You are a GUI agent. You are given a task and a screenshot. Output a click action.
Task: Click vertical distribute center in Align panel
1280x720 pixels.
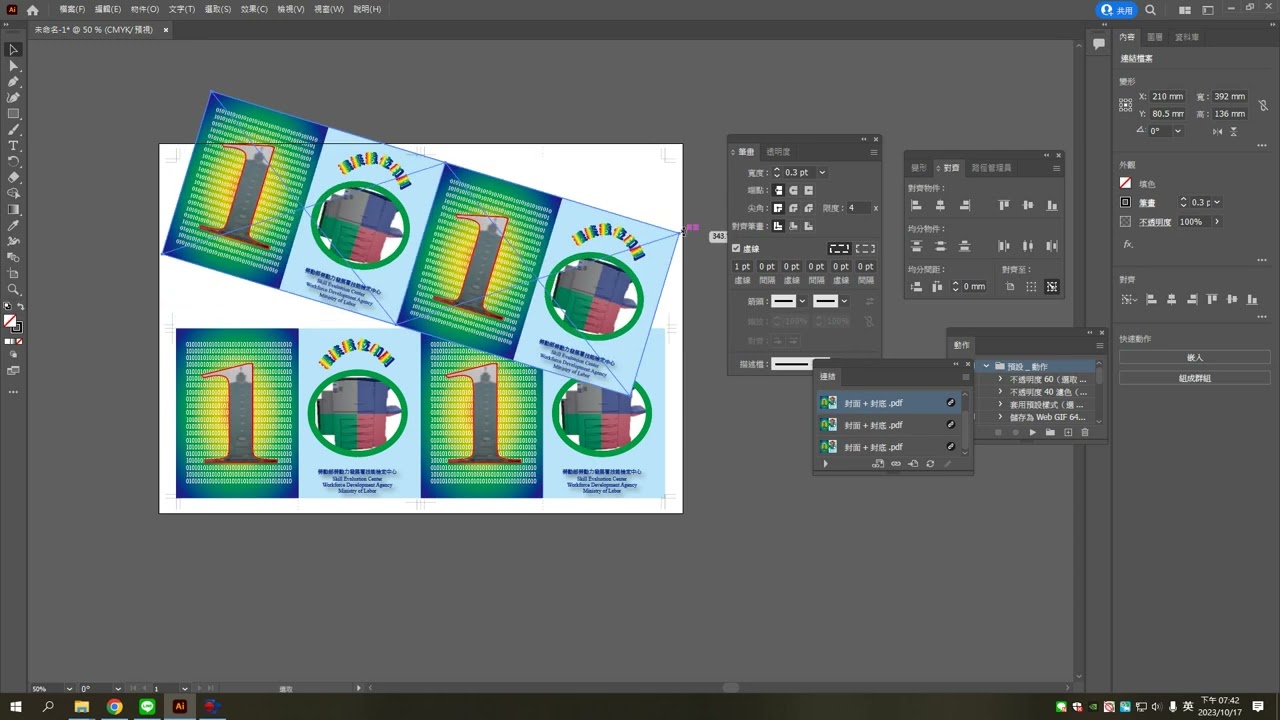pos(940,246)
